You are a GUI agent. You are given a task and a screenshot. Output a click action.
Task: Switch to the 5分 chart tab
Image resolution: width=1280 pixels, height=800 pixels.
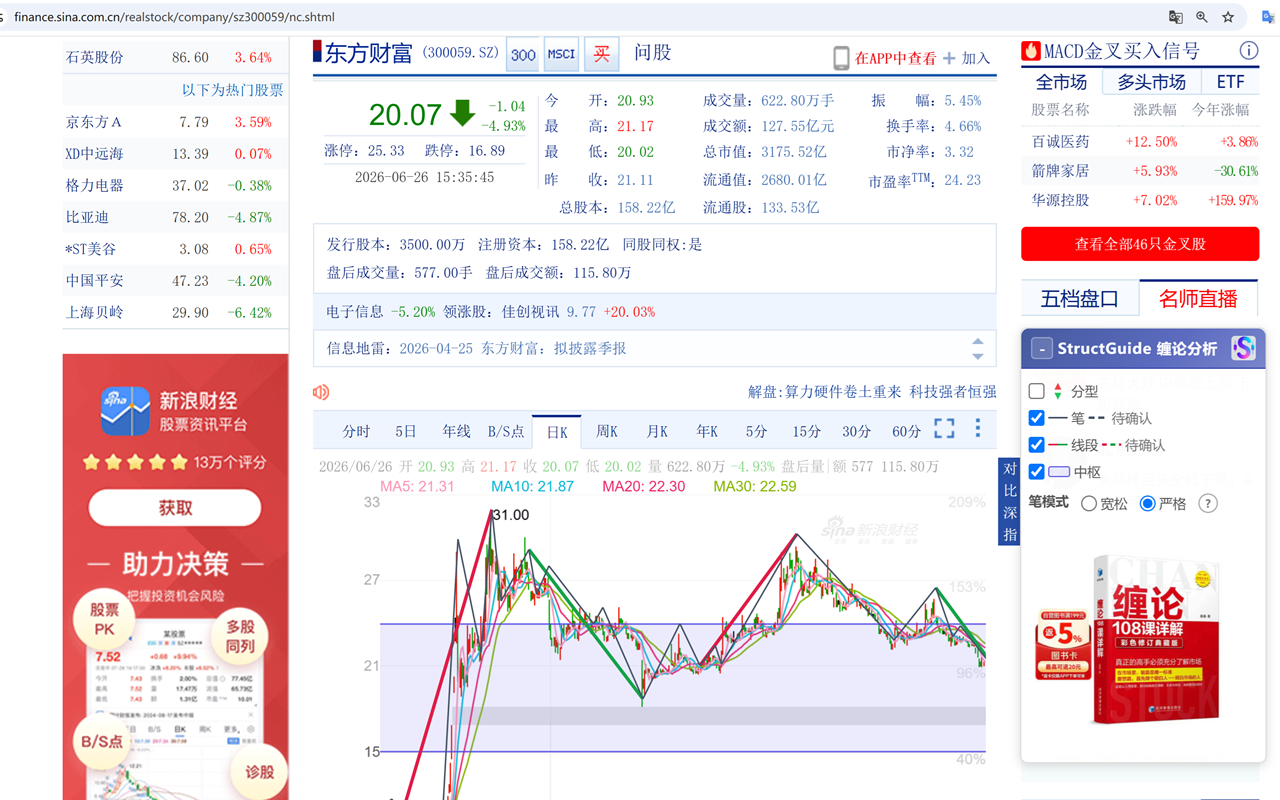[x=756, y=432]
